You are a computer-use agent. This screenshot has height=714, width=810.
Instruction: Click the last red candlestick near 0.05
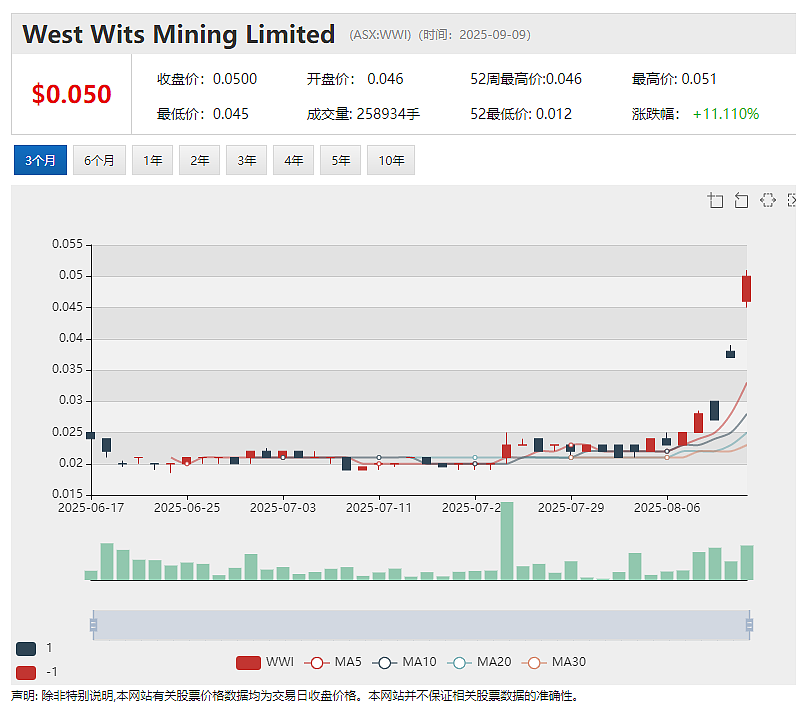coord(746,288)
